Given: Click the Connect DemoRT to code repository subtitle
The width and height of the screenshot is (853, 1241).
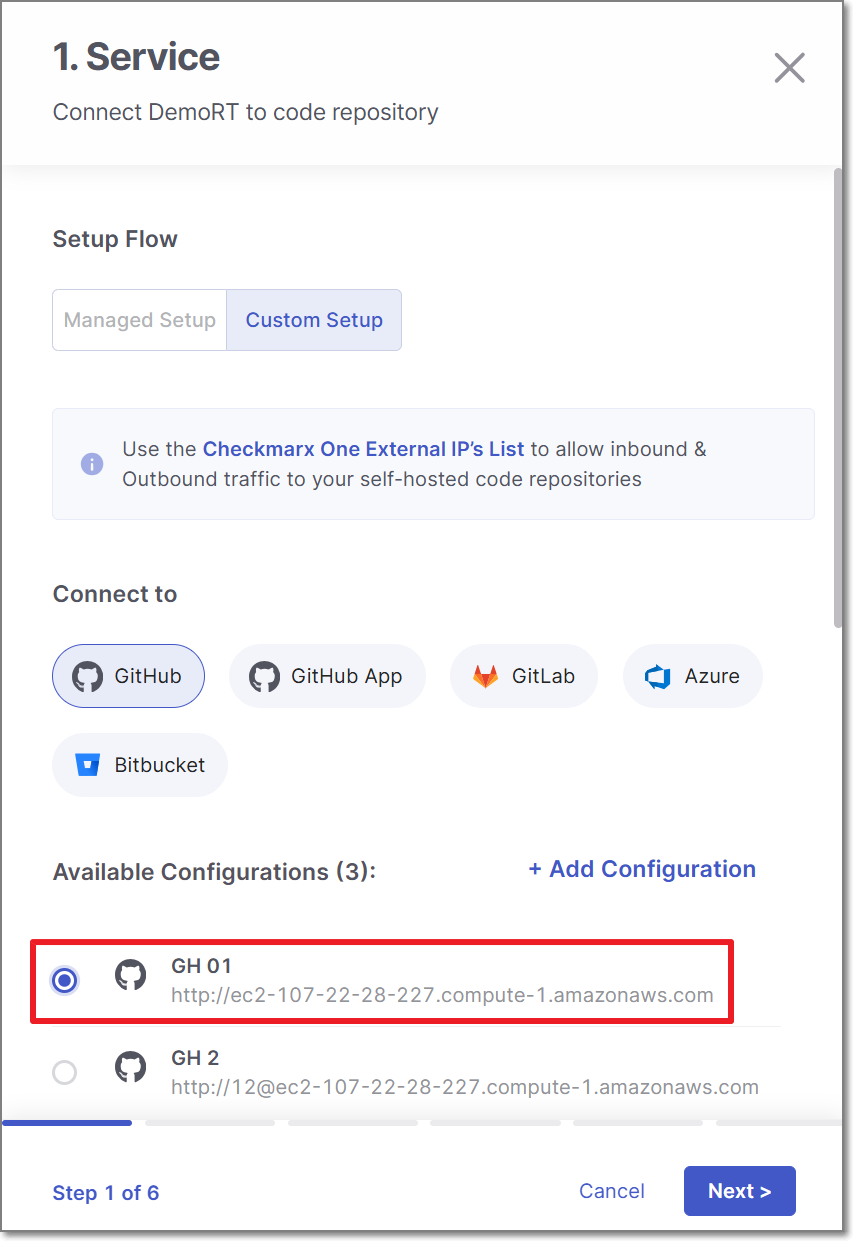Looking at the screenshot, I should (246, 112).
